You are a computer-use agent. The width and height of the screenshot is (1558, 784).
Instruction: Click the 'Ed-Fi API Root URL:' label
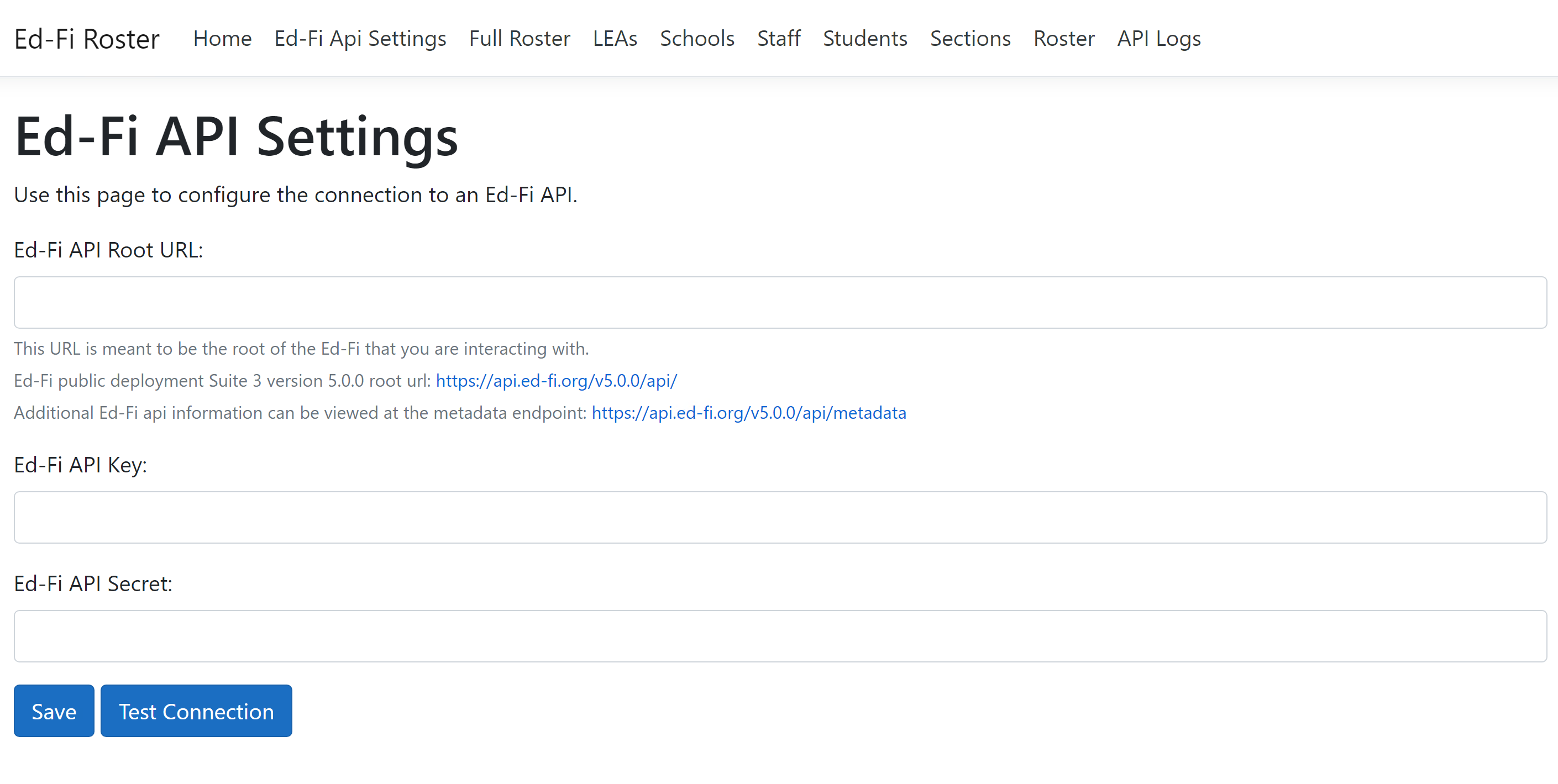click(x=108, y=250)
